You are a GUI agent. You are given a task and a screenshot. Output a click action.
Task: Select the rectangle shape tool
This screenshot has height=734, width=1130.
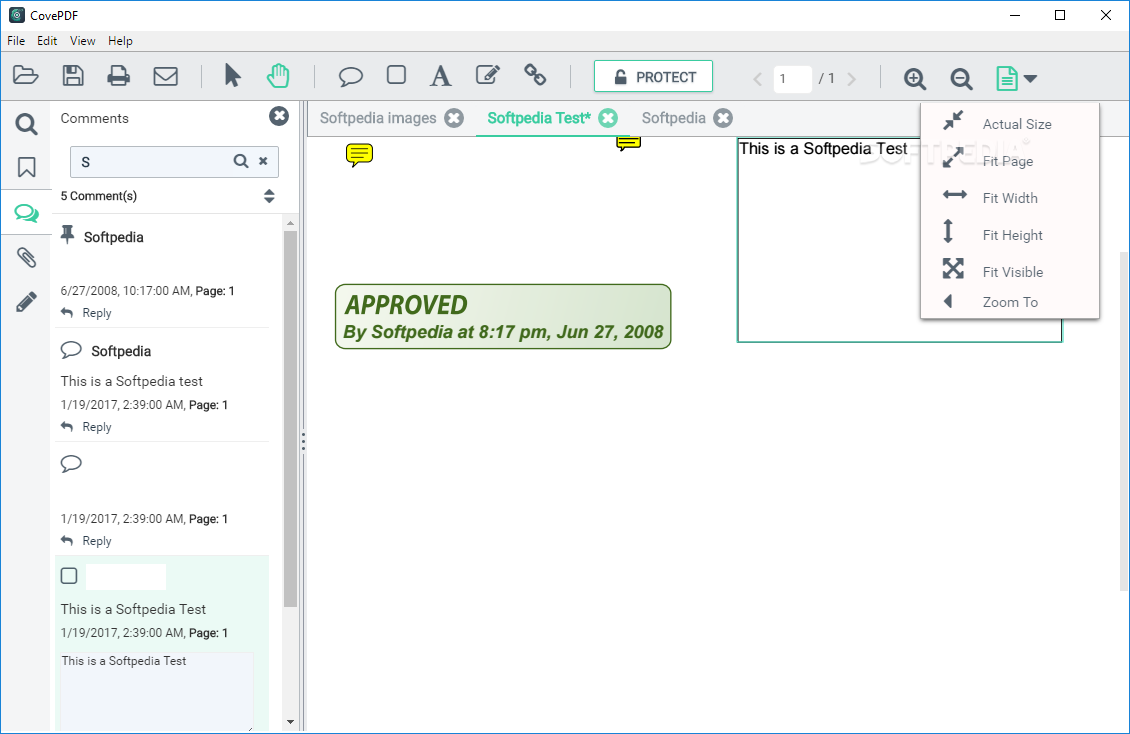pos(396,75)
